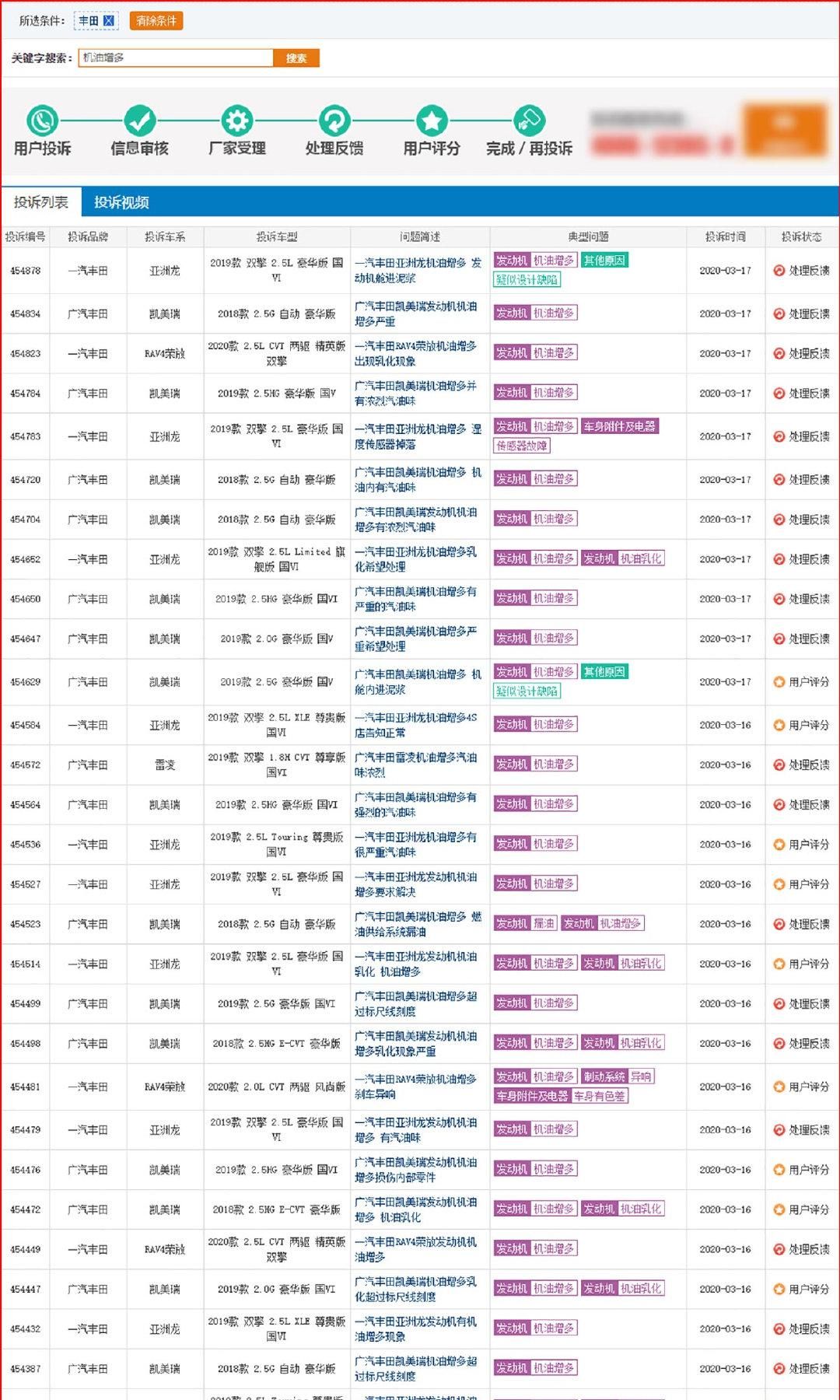Click status icon for complaint 454572
Viewport: 840px width, 1400px height.
pyautogui.click(x=779, y=765)
